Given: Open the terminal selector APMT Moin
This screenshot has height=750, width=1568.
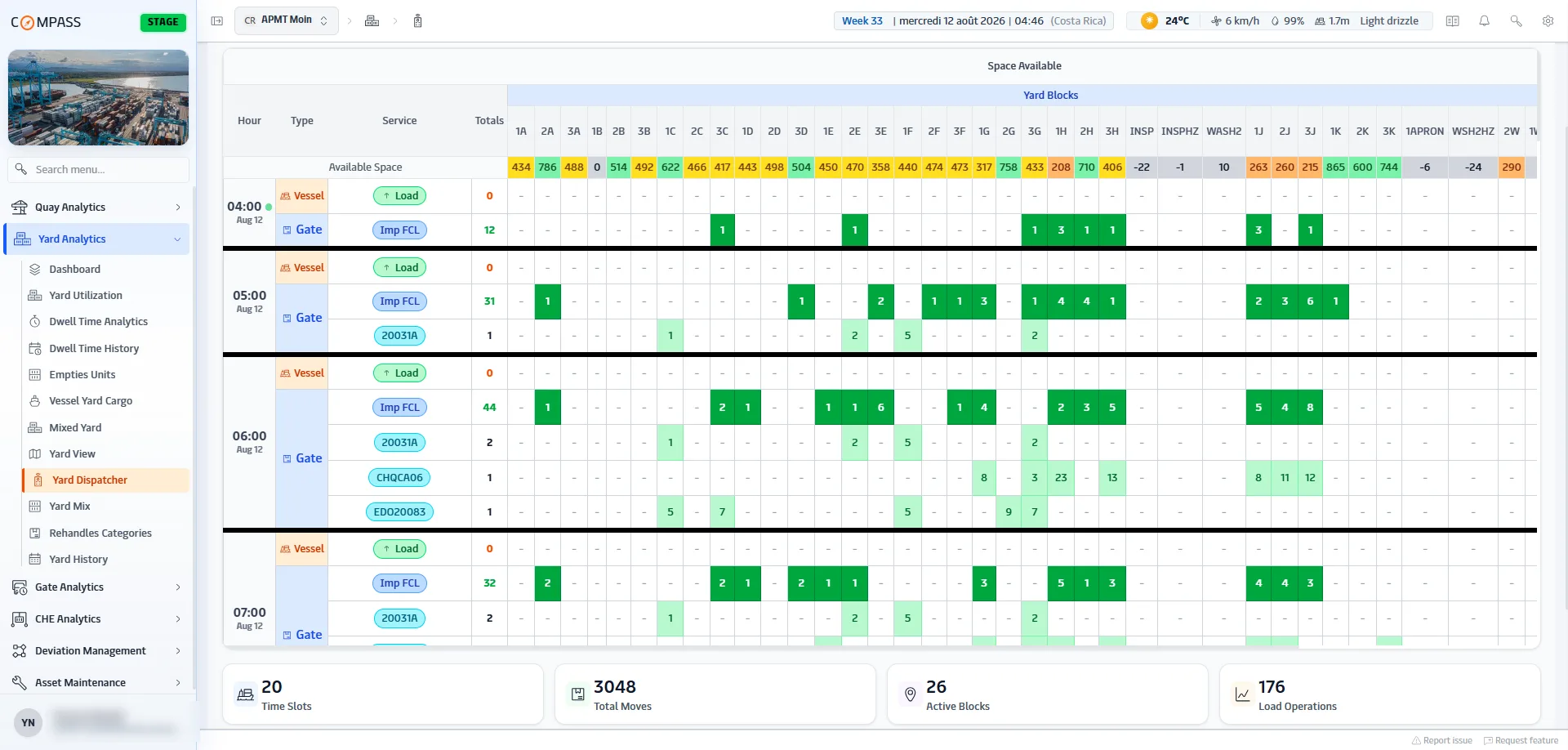Looking at the screenshot, I should click(x=286, y=20).
